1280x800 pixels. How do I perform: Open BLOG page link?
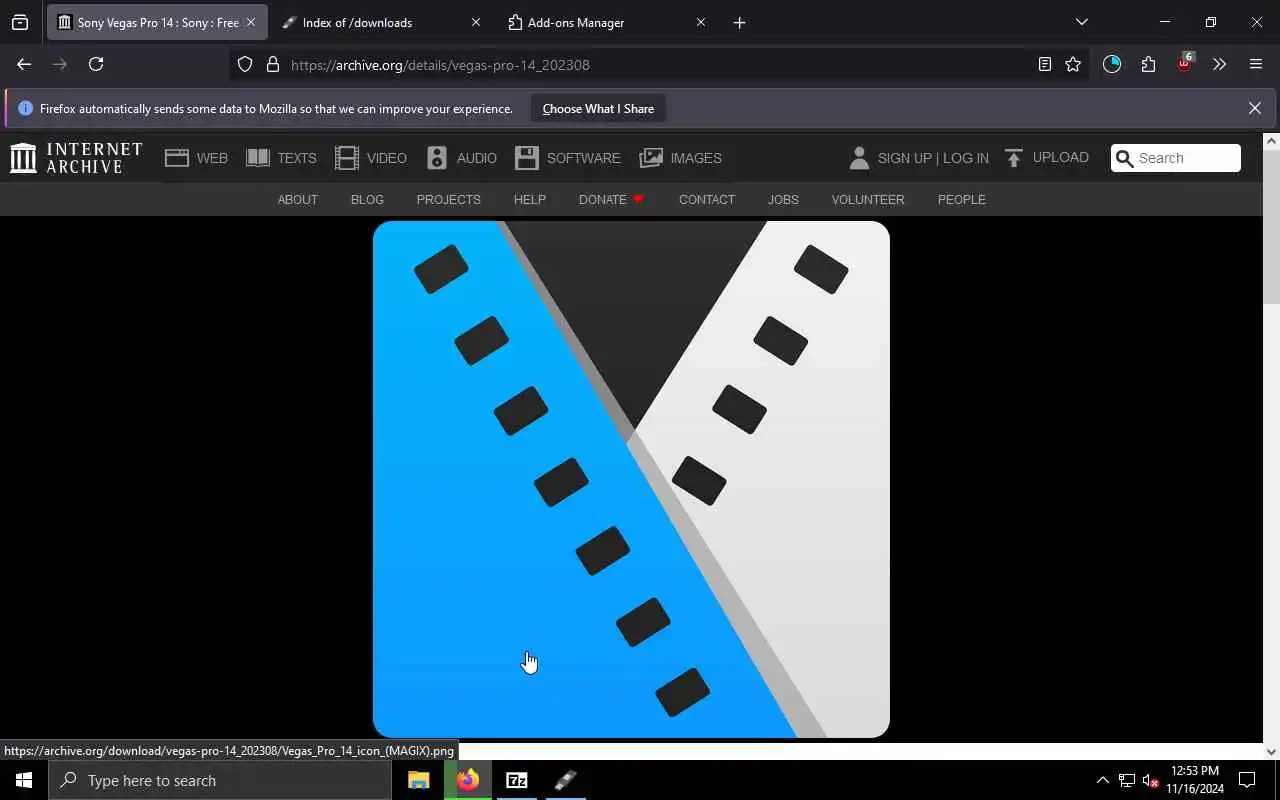367,199
